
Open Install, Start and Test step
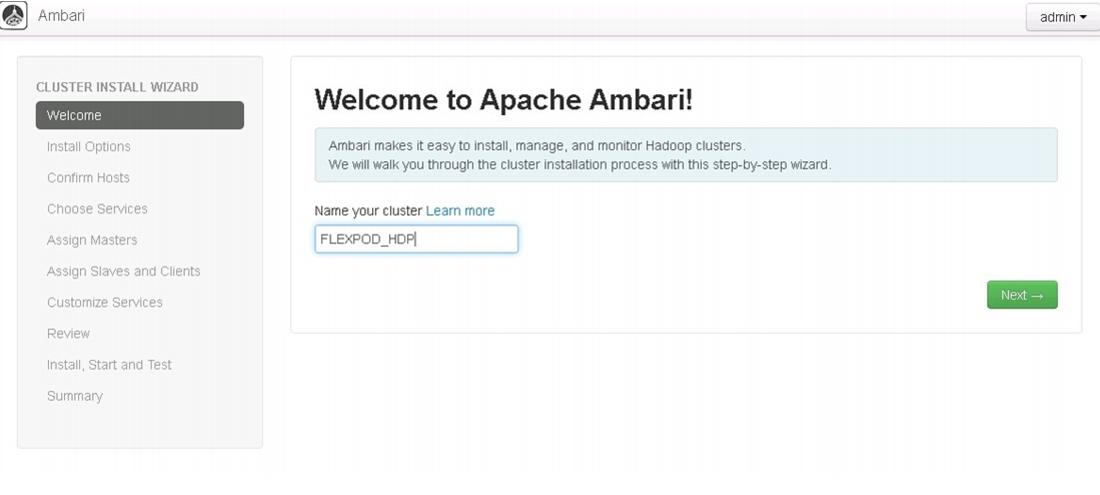point(109,365)
